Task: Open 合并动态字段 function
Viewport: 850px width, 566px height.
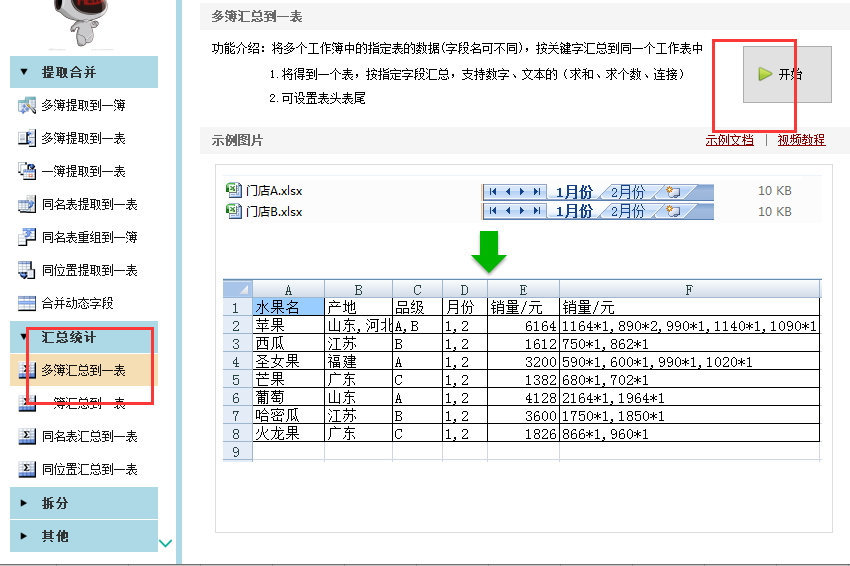Action: (84, 303)
